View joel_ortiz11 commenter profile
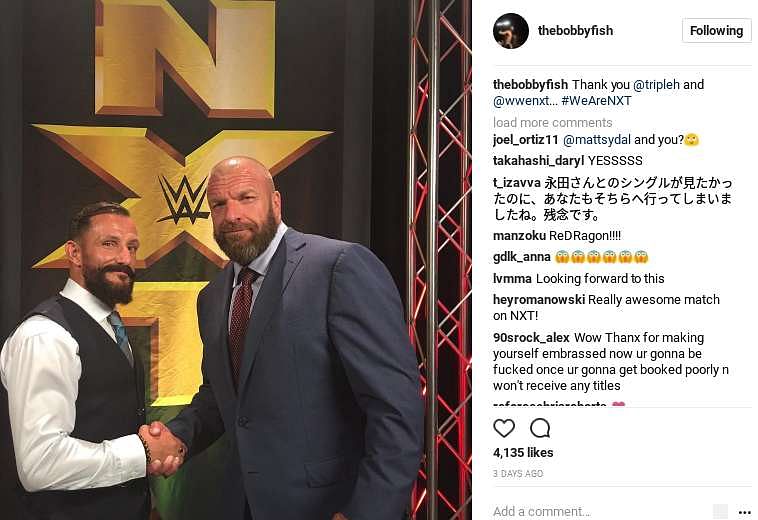758x520 pixels. tap(526, 140)
